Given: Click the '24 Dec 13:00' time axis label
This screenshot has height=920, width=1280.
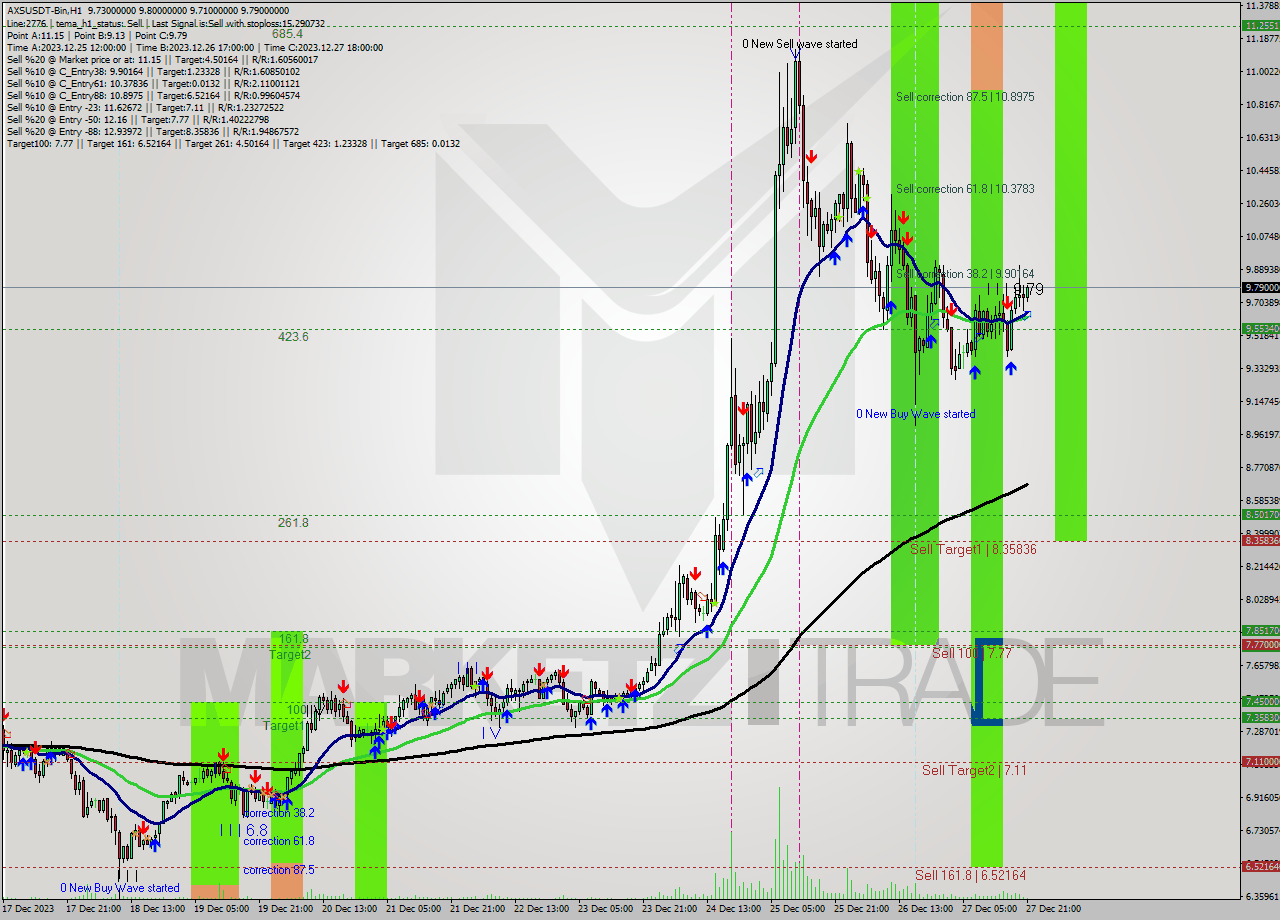Looking at the screenshot, I should 735,910.
